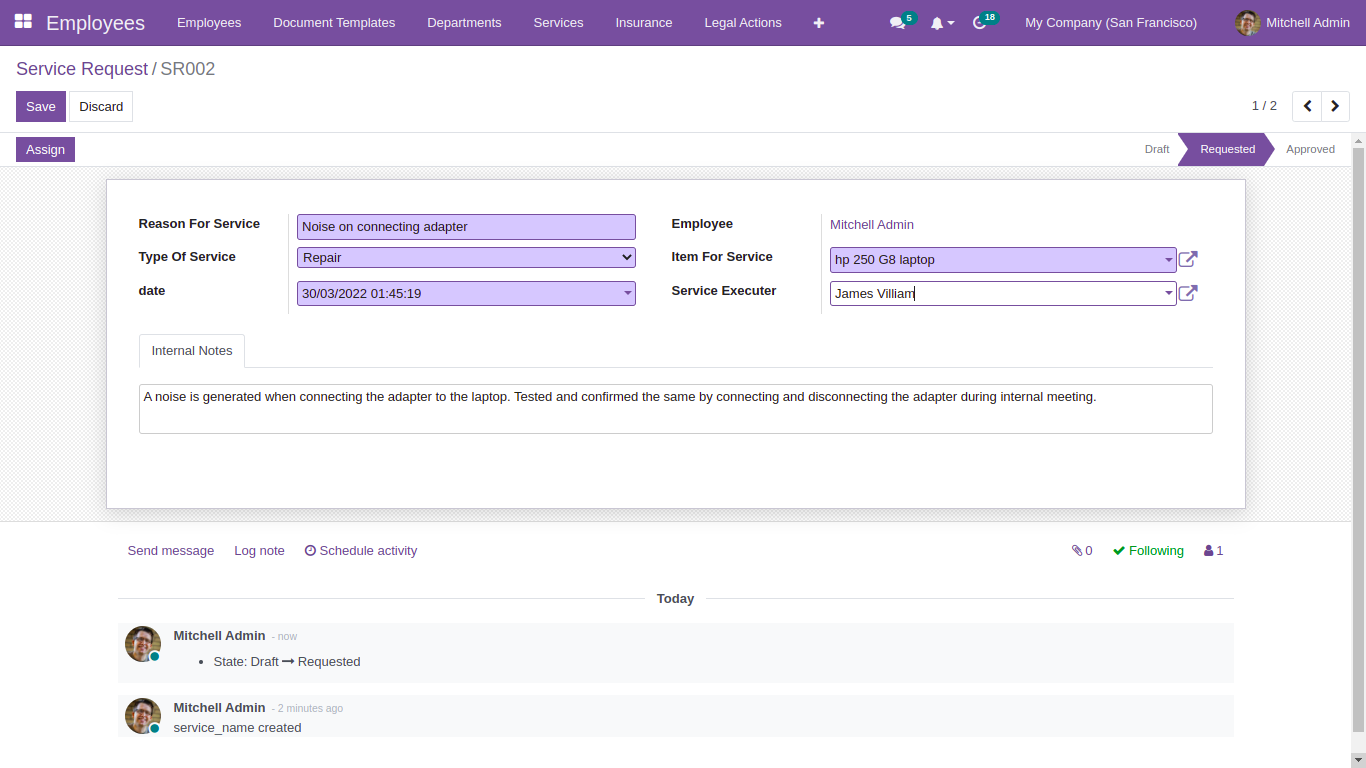Click the plus icon in the menu bar
Image resolution: width=1366 pixels, height=768 pixels.
click(818, 22)
